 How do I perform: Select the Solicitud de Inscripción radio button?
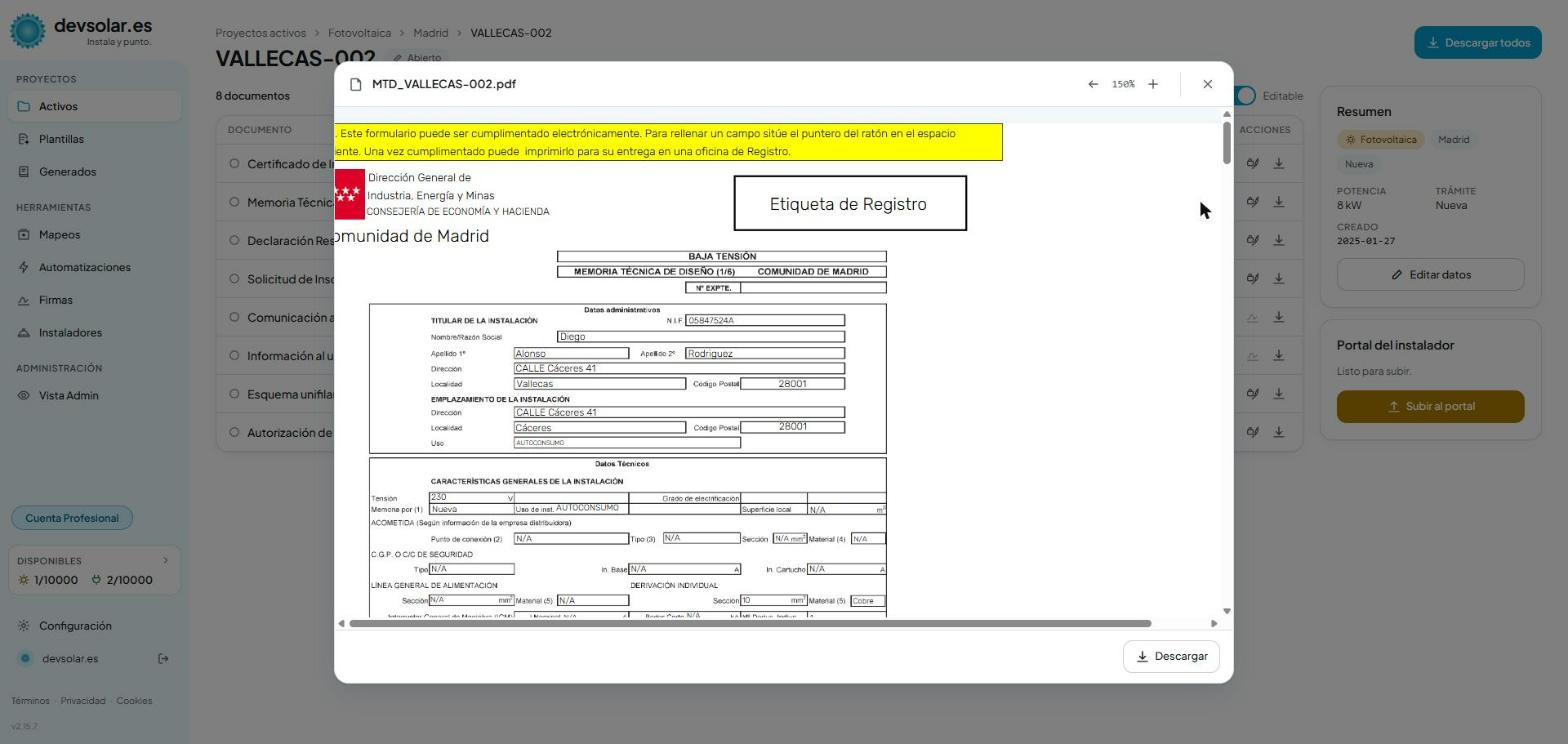(x=234, y=278)
